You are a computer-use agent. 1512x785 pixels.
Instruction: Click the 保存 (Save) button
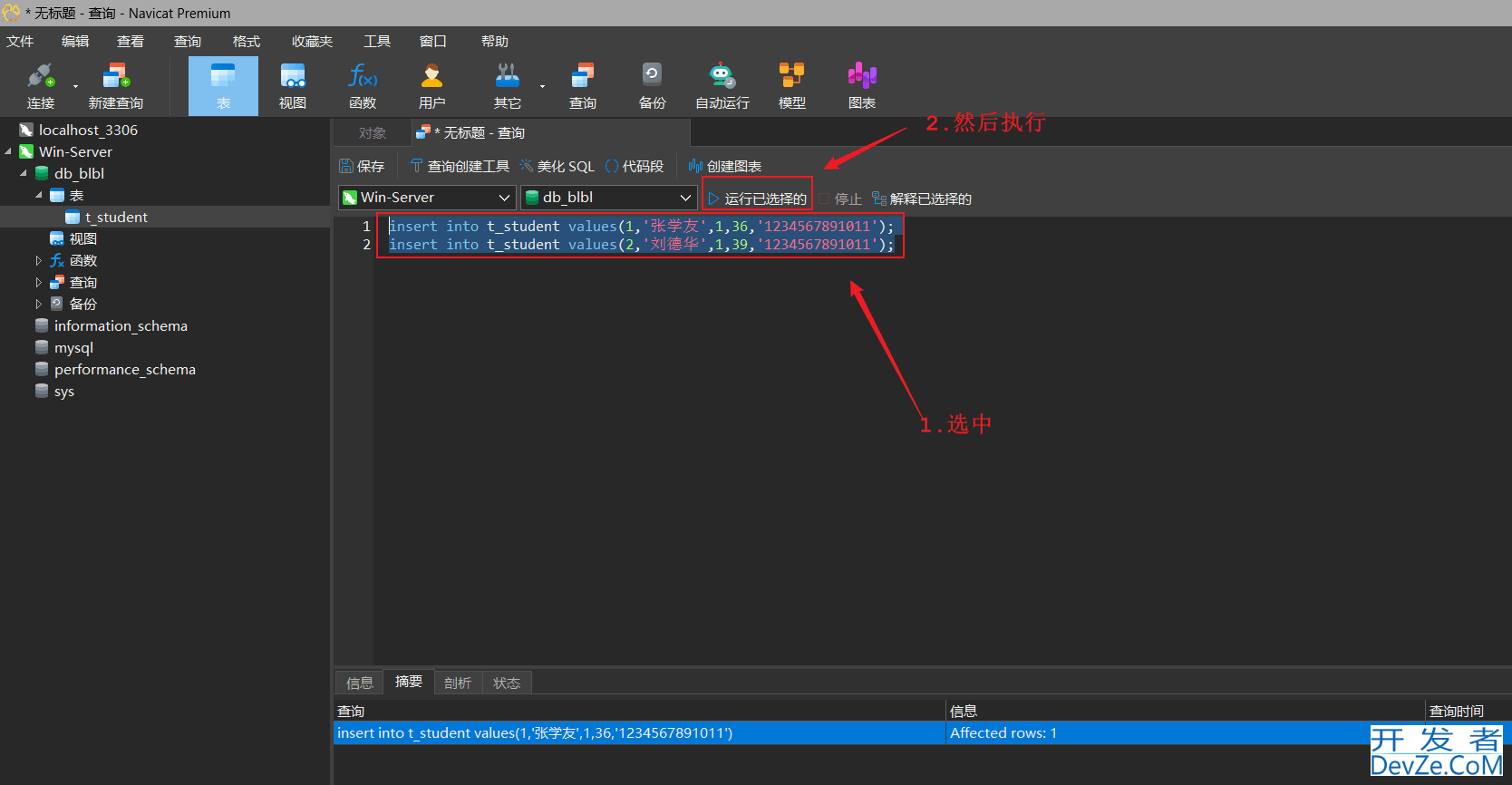pyautogui.click(x=362, y=166)
